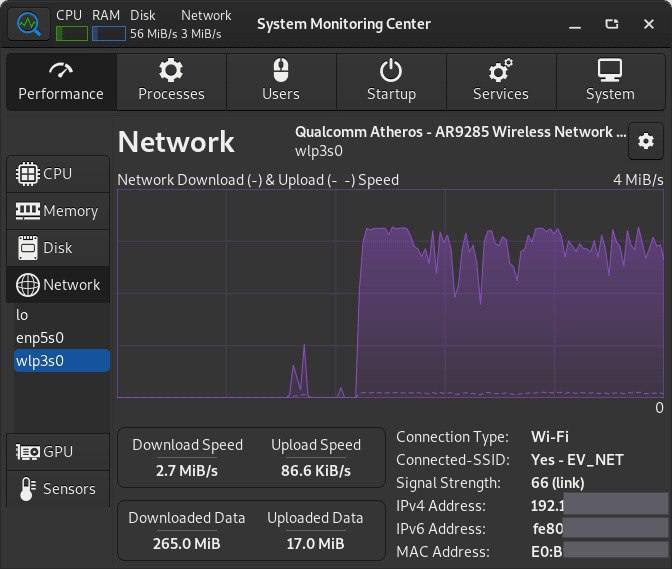Click the Memory RAM stick icon
Screen dimensions: 672x569
tap(28, 211)
